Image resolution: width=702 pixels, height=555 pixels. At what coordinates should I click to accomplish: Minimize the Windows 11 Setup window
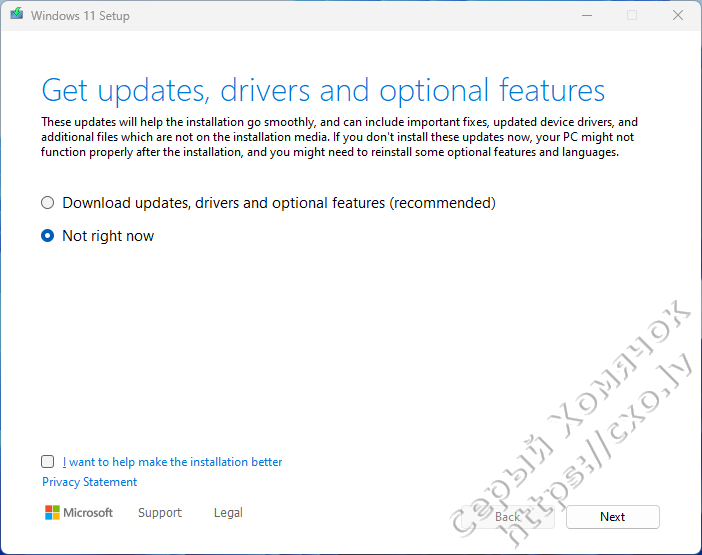click(587, 16)
